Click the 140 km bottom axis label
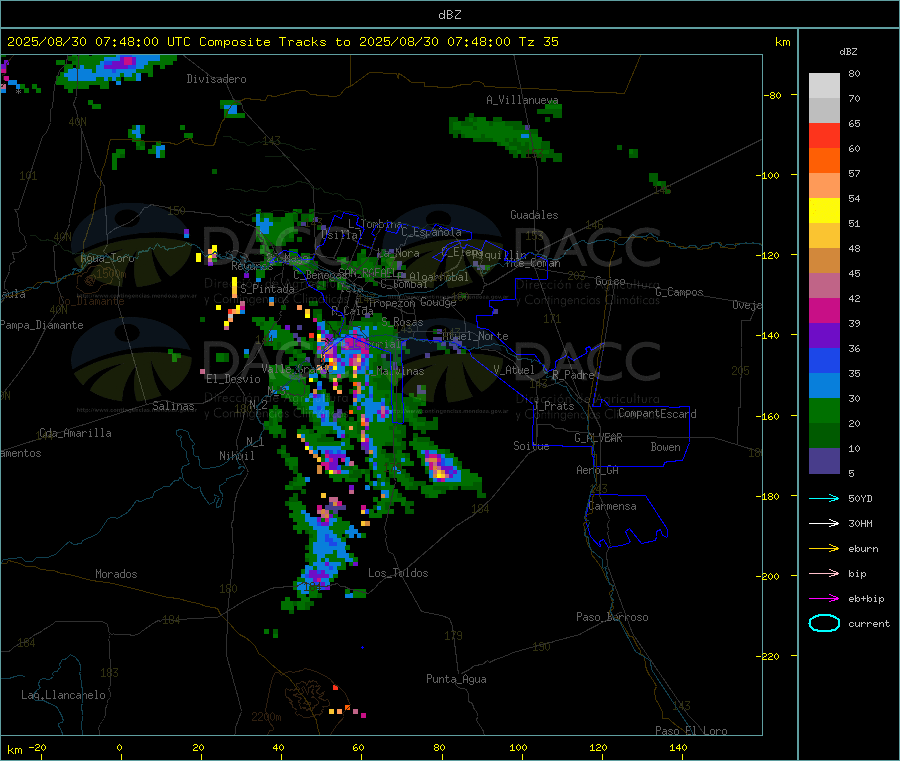900x761 pixels. 678,747
